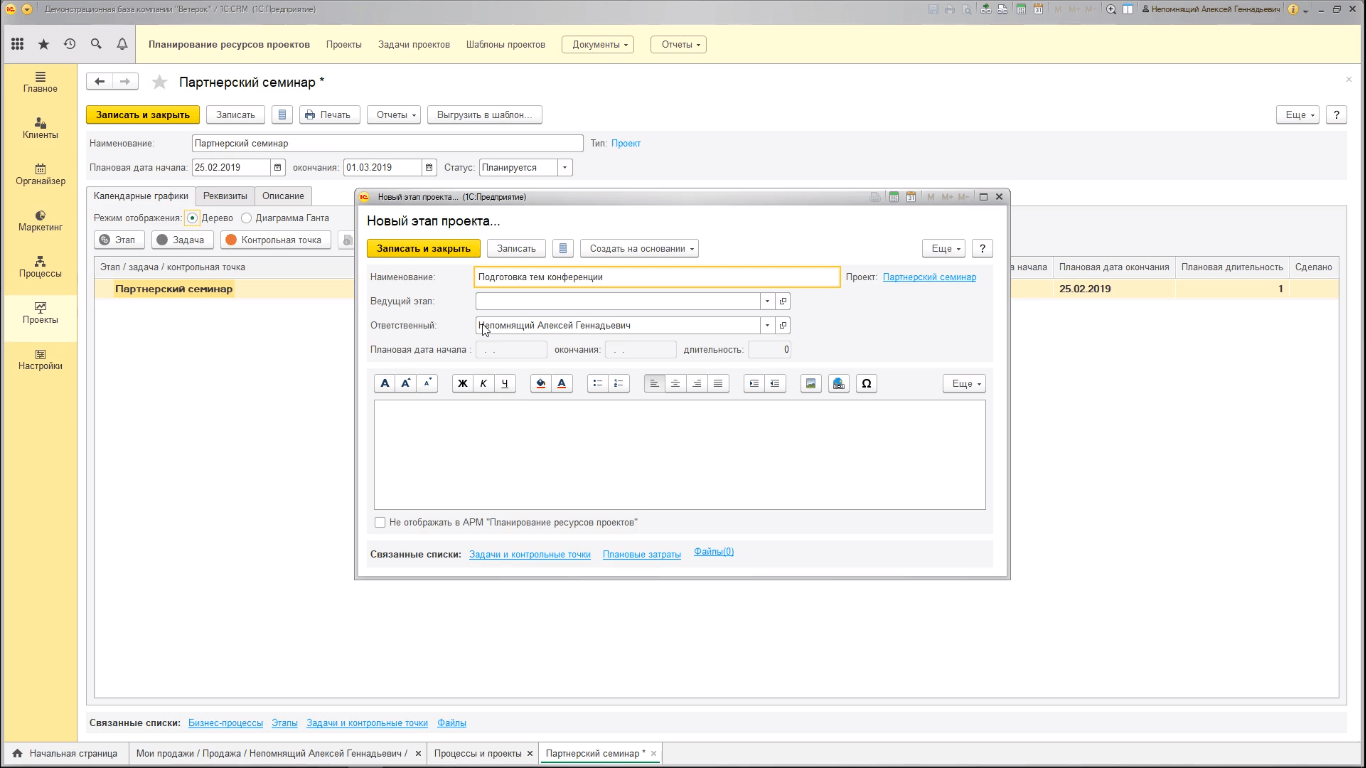Open the calculator icon in main title bar
The height and width of the screenshot is (768, 1366).
1020,9
